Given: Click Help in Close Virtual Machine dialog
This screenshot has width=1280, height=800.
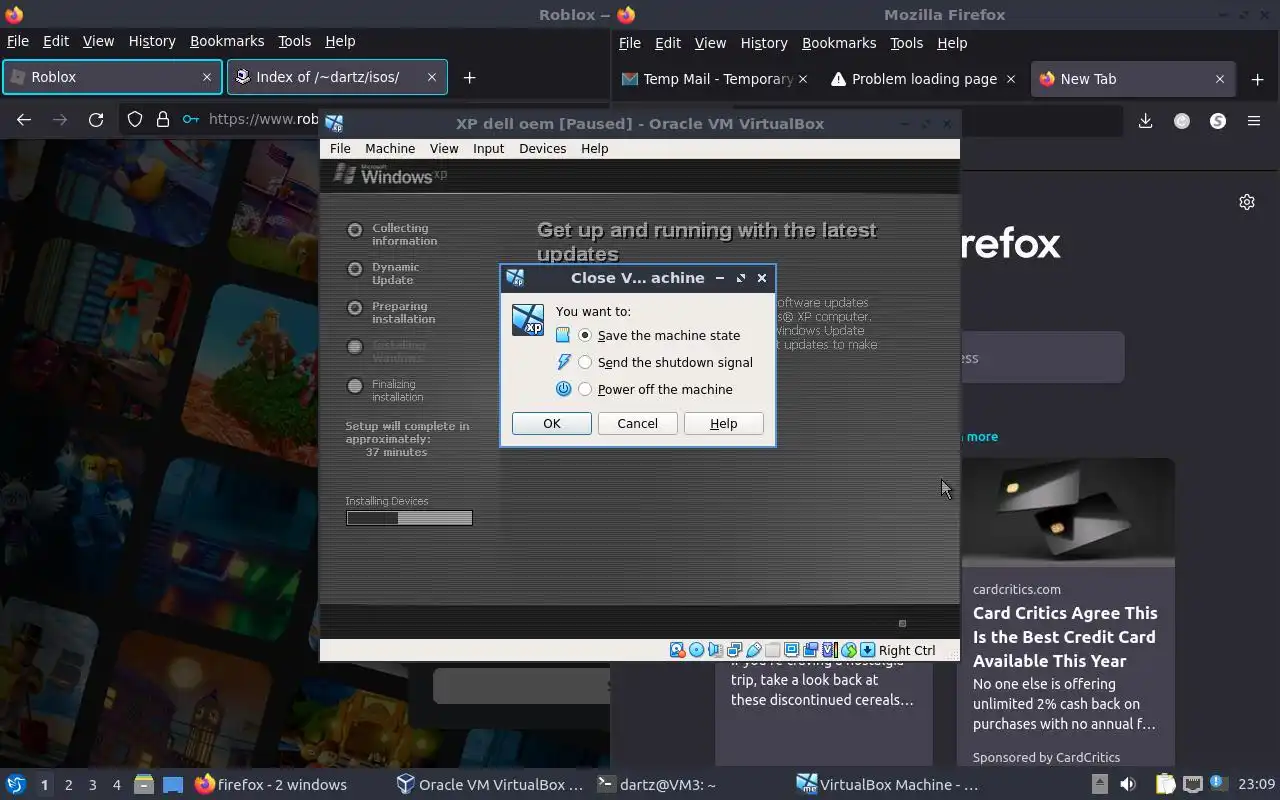Looking at the screenshot, I should 723,423.
